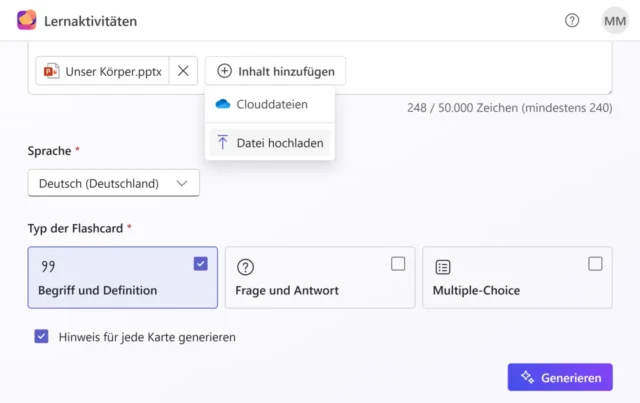Check the Multiple-Choice checkbox
The width and height of the screenshot is (640, 403).
click(x=595, y=264)
